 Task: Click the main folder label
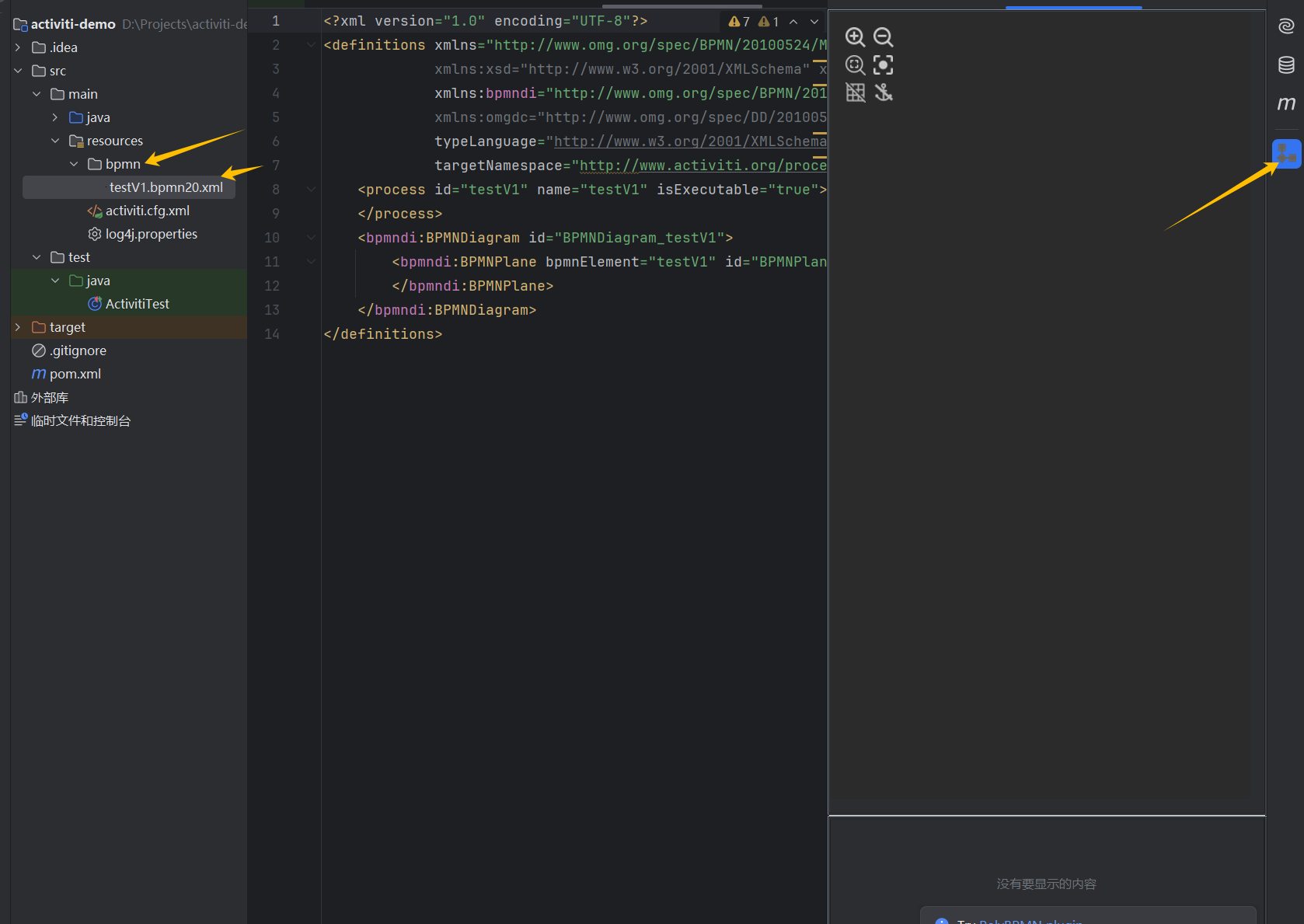(83, 94)
